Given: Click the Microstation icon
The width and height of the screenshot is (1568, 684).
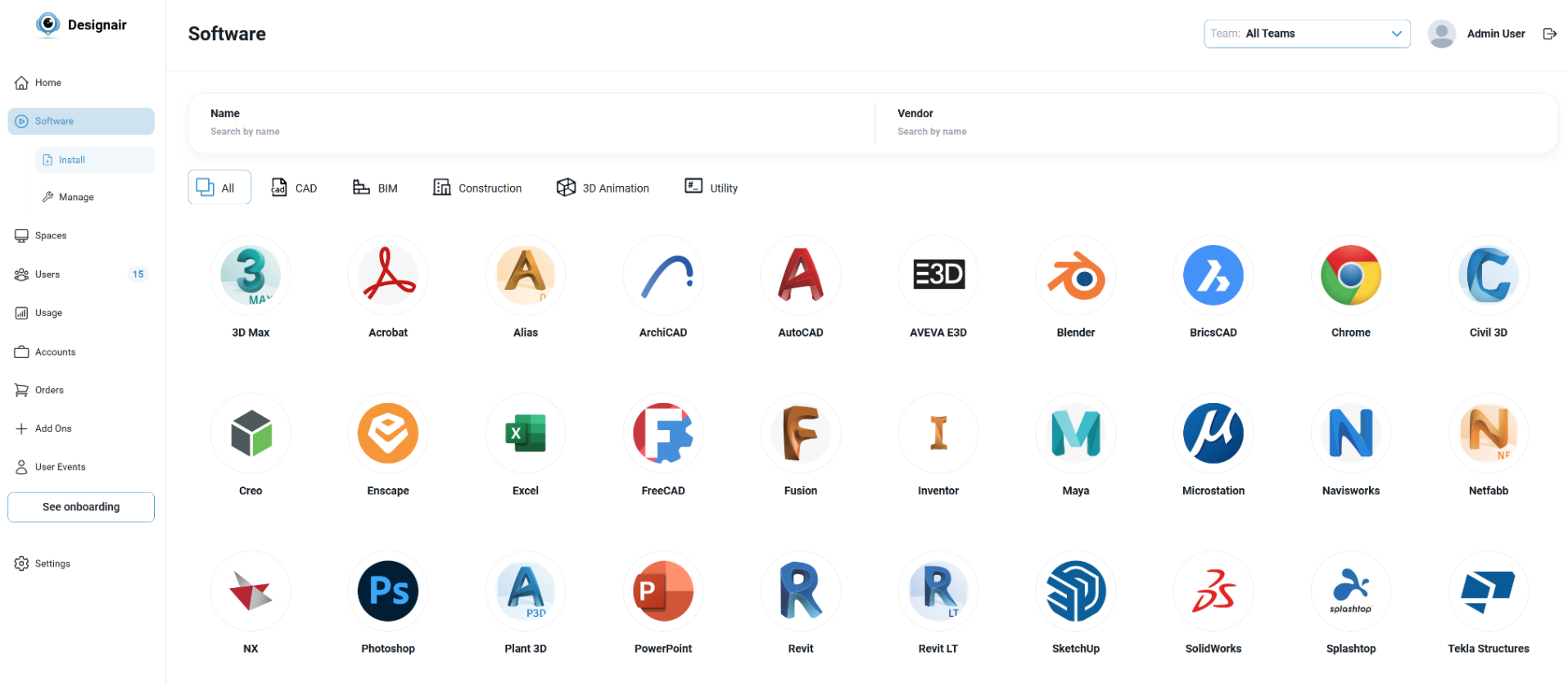Looking at the screenshot, I should point(1213,433).
